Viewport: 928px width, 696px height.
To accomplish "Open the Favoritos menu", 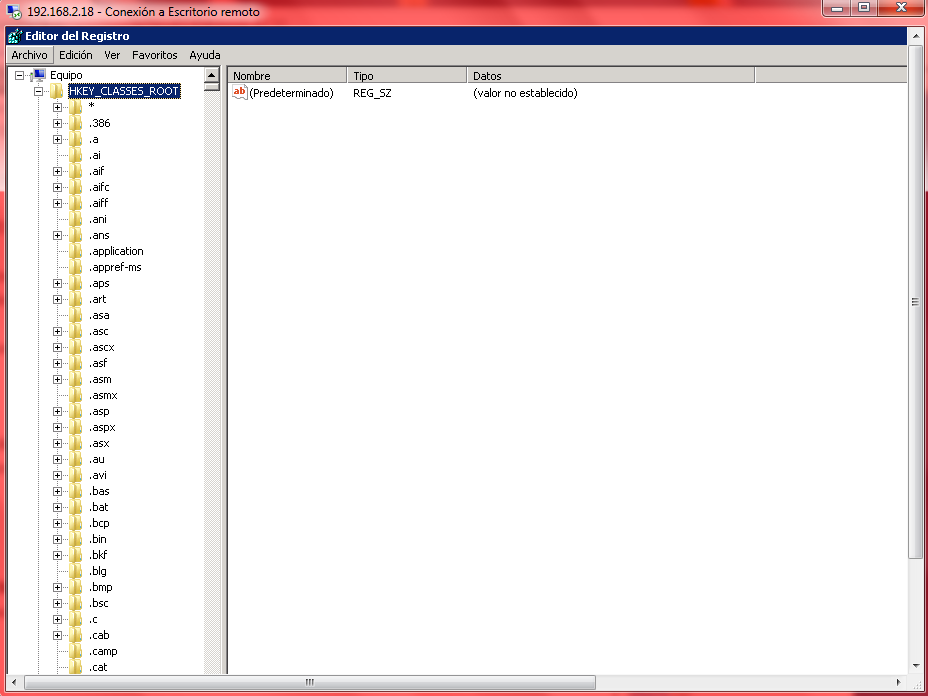I will (x=154, y=55).
